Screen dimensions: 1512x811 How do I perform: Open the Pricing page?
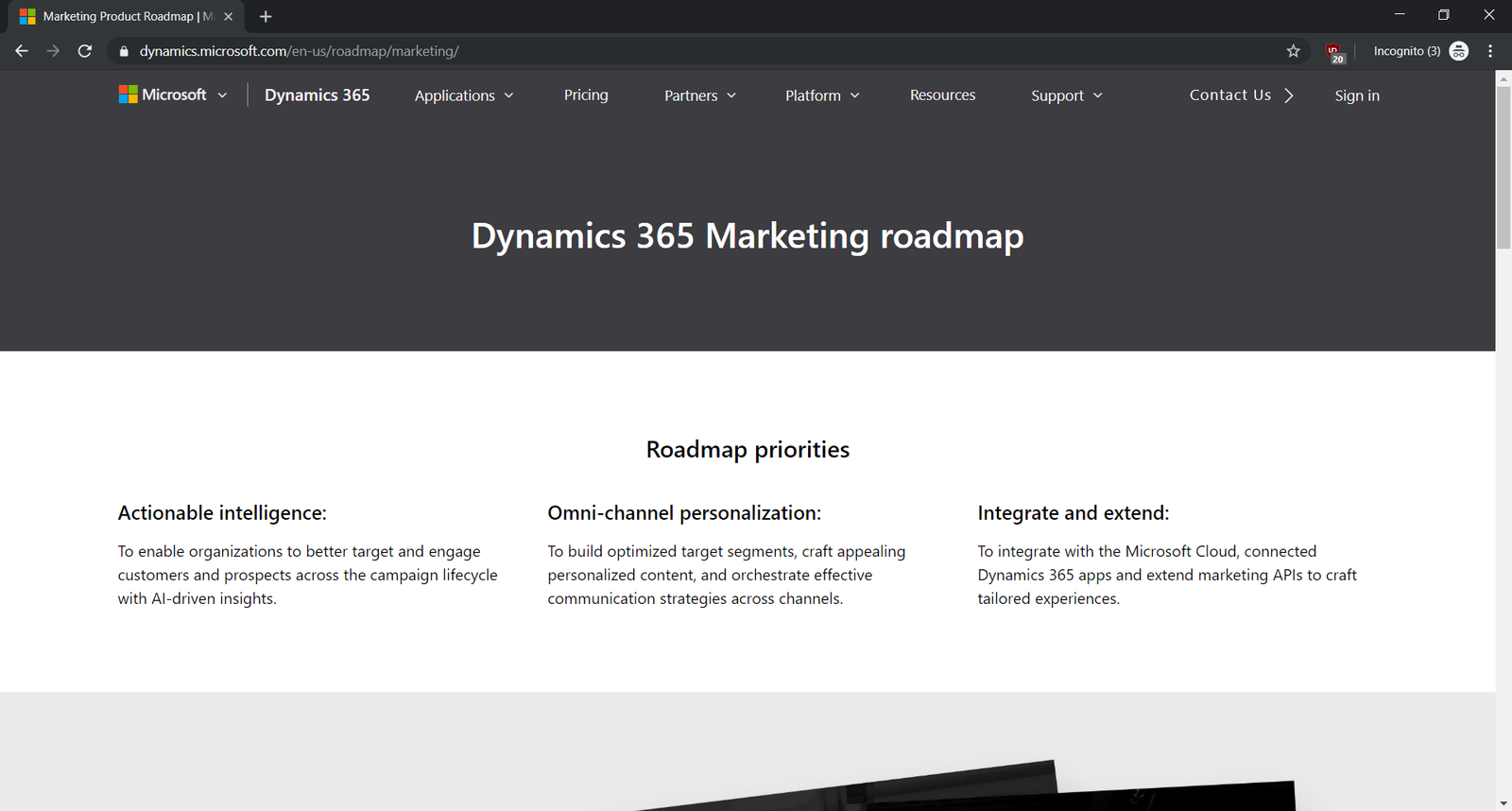pyautogui.click(x=586, y=95)
